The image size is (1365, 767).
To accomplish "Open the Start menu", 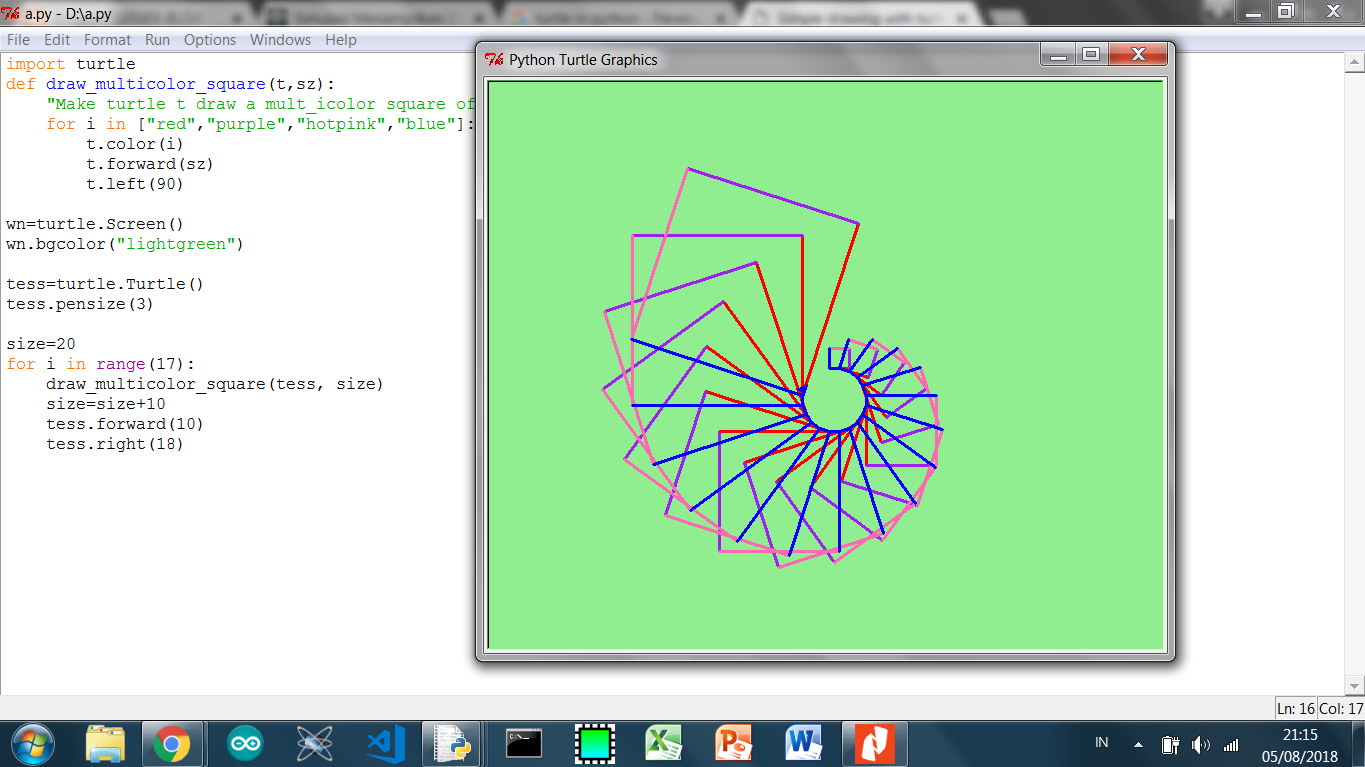I will click(x=34, y=742).
